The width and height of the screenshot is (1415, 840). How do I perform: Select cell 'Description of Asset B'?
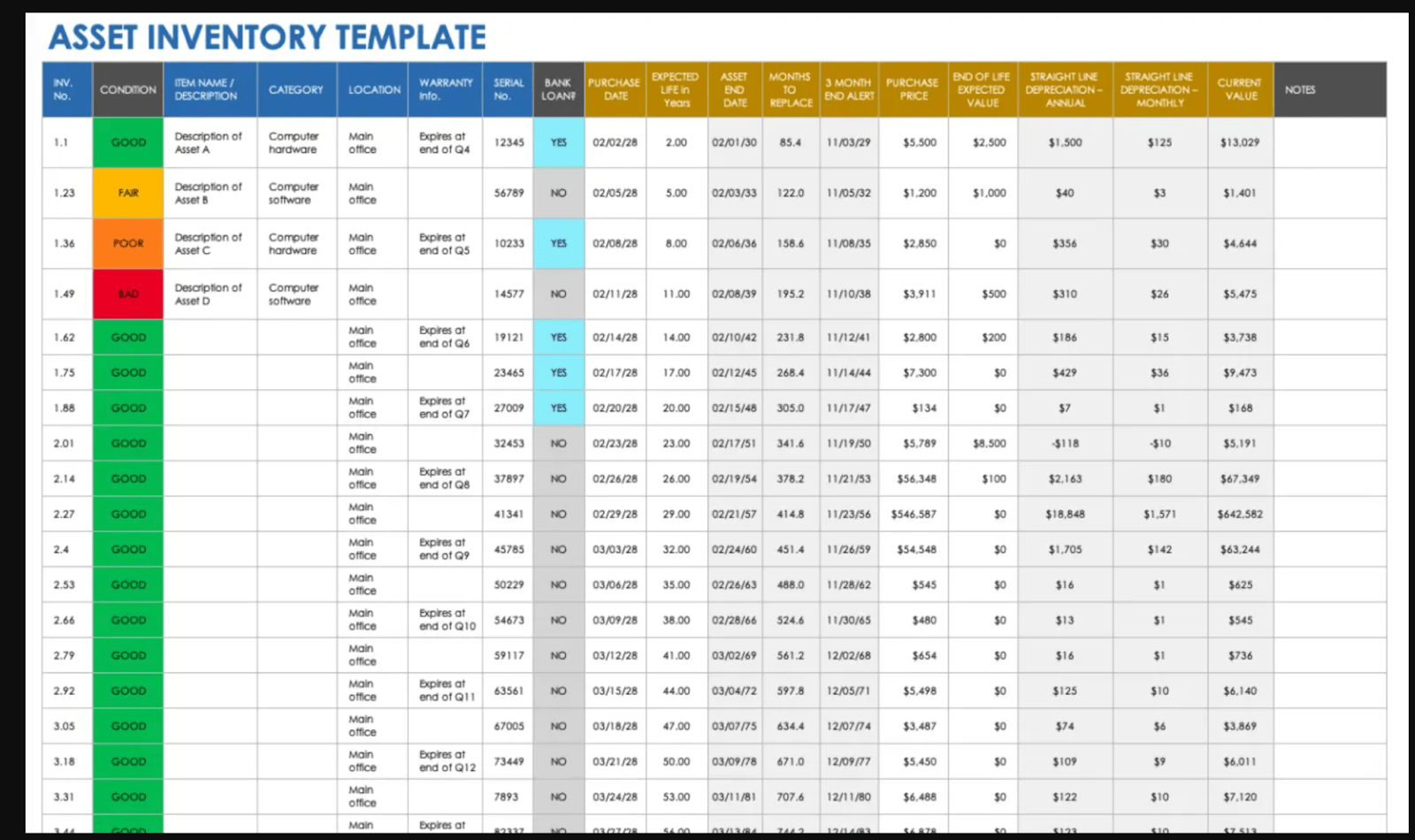point(210,193)
